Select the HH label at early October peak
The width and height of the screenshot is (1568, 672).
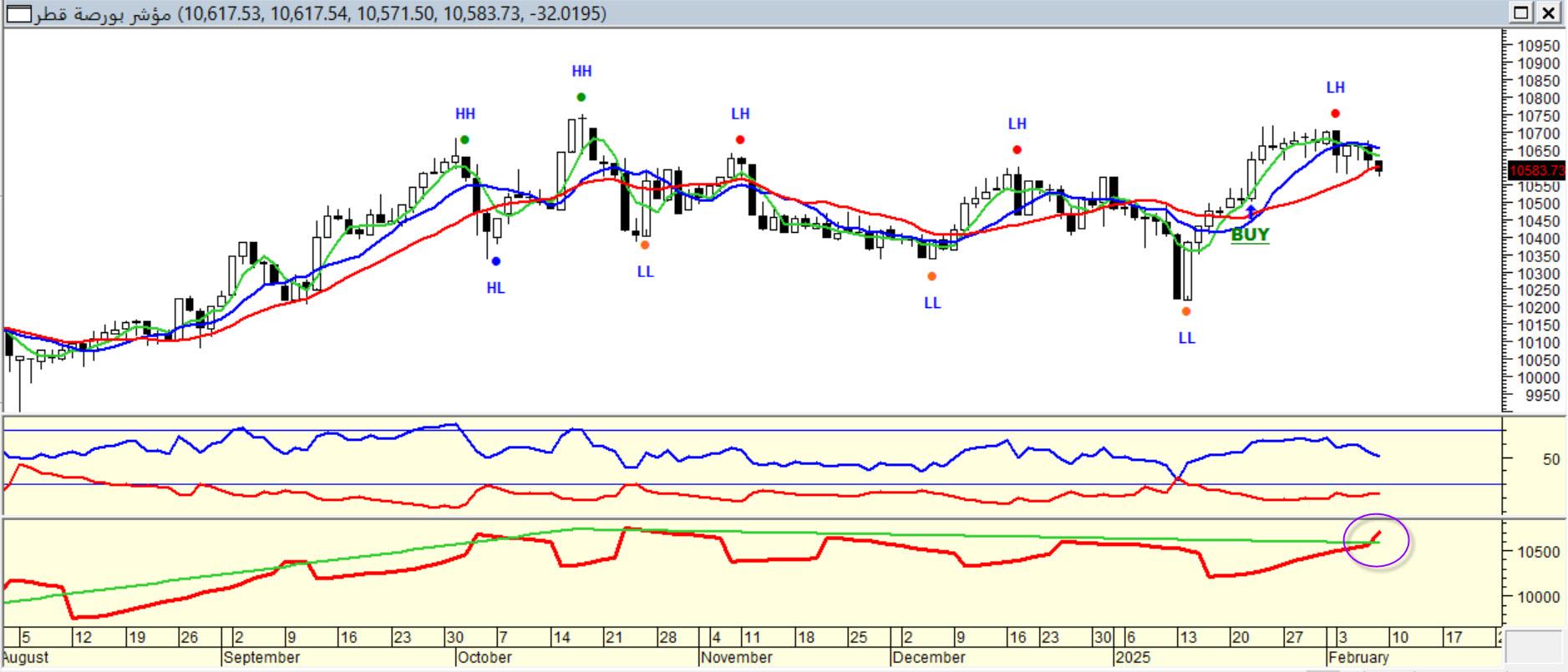(464, 114)
